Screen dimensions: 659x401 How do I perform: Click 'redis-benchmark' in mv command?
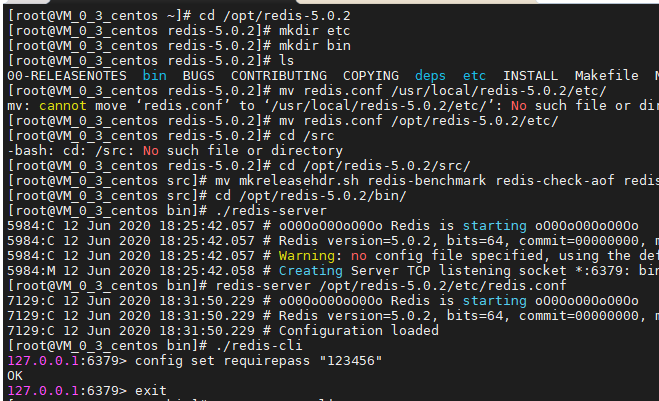[427, 181]
